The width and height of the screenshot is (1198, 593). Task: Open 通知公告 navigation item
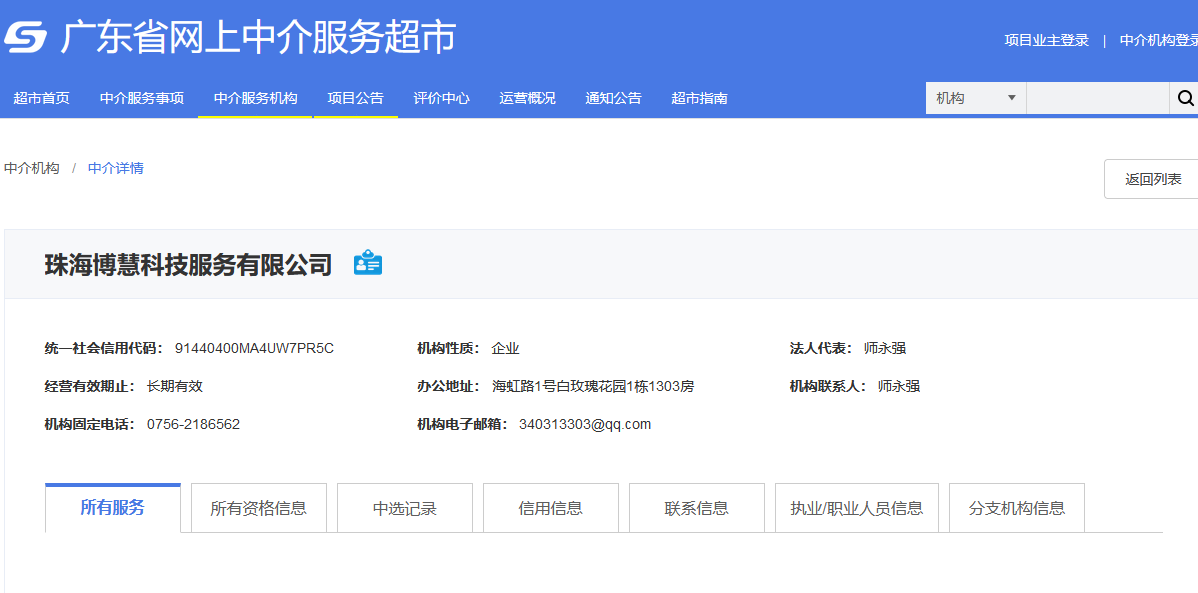click(x=614, y=98)
